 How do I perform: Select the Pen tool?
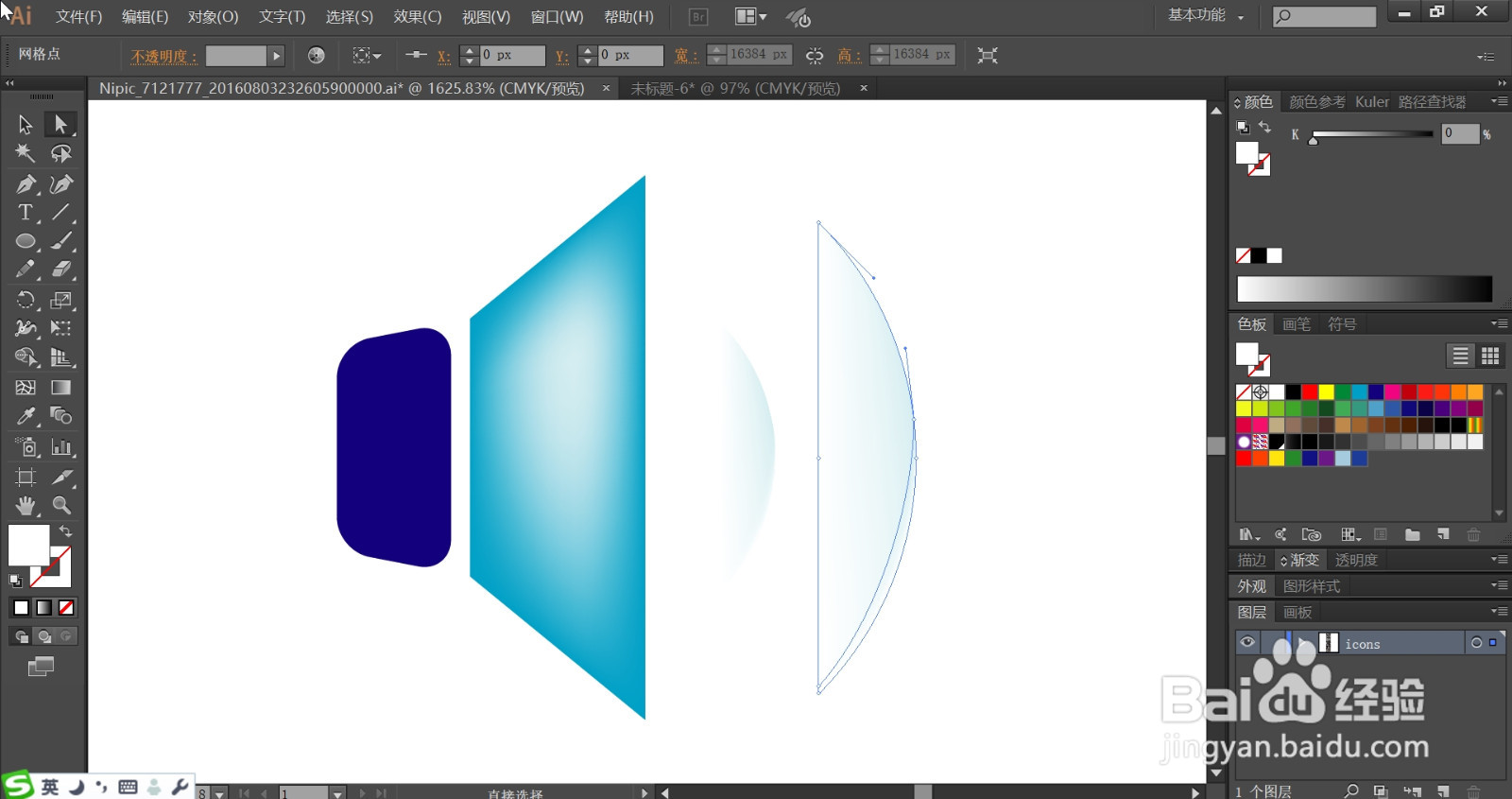[26, 183]
